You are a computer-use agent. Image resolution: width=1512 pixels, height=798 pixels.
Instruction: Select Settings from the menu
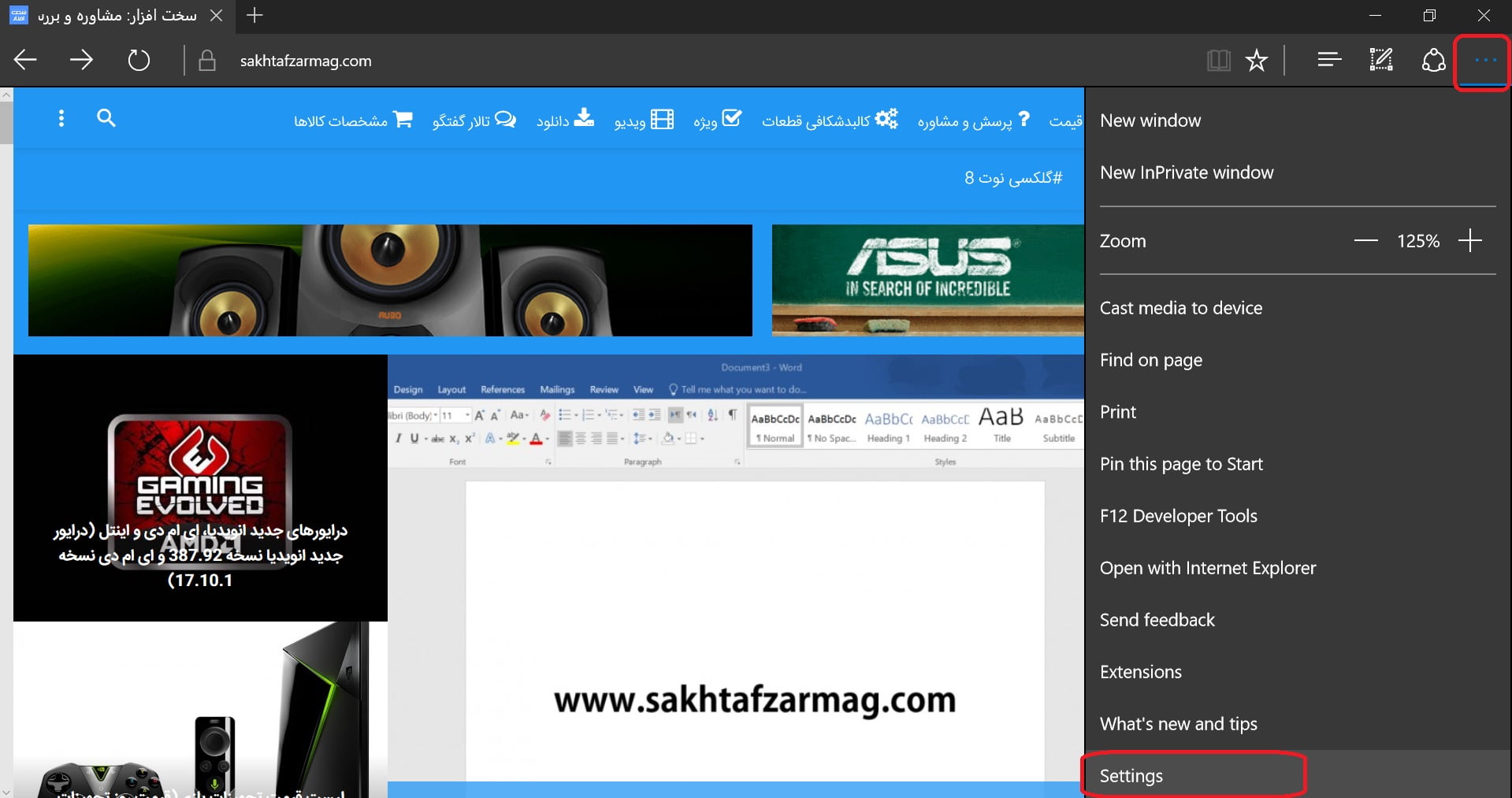pos(1131,776)
